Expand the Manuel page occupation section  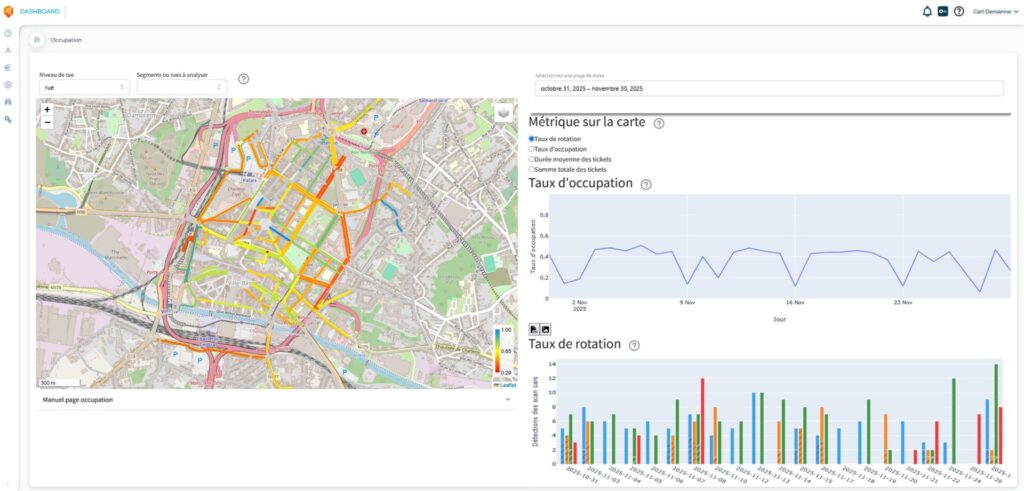pyautogui.click(x=276, y=399)
